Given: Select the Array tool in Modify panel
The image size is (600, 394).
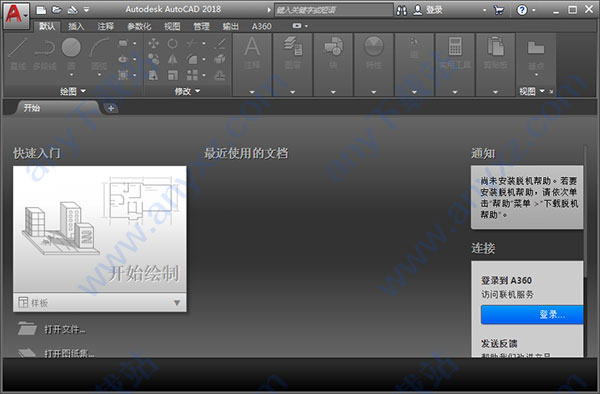Looking at the screenshot, I should tap(192, 75).
